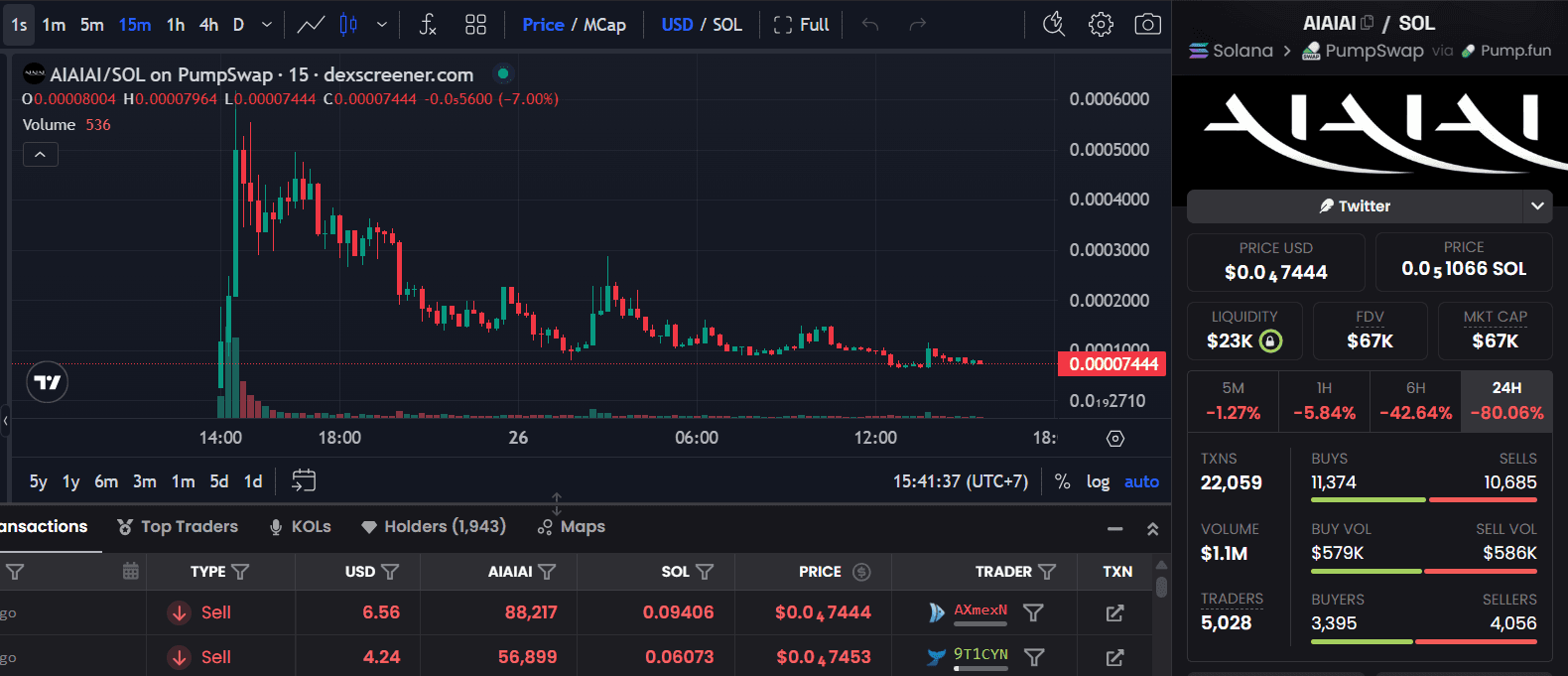Filter trades by trader AXmexN
Image resolution: width=1568 pixels, height=676 pixels.
click(1033, 612)
